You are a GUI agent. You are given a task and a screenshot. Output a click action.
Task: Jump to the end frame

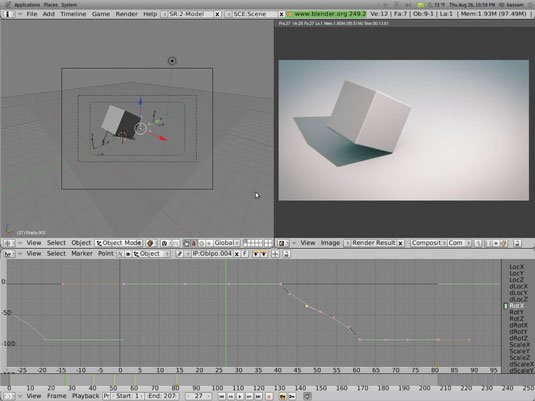pos(259,397)
